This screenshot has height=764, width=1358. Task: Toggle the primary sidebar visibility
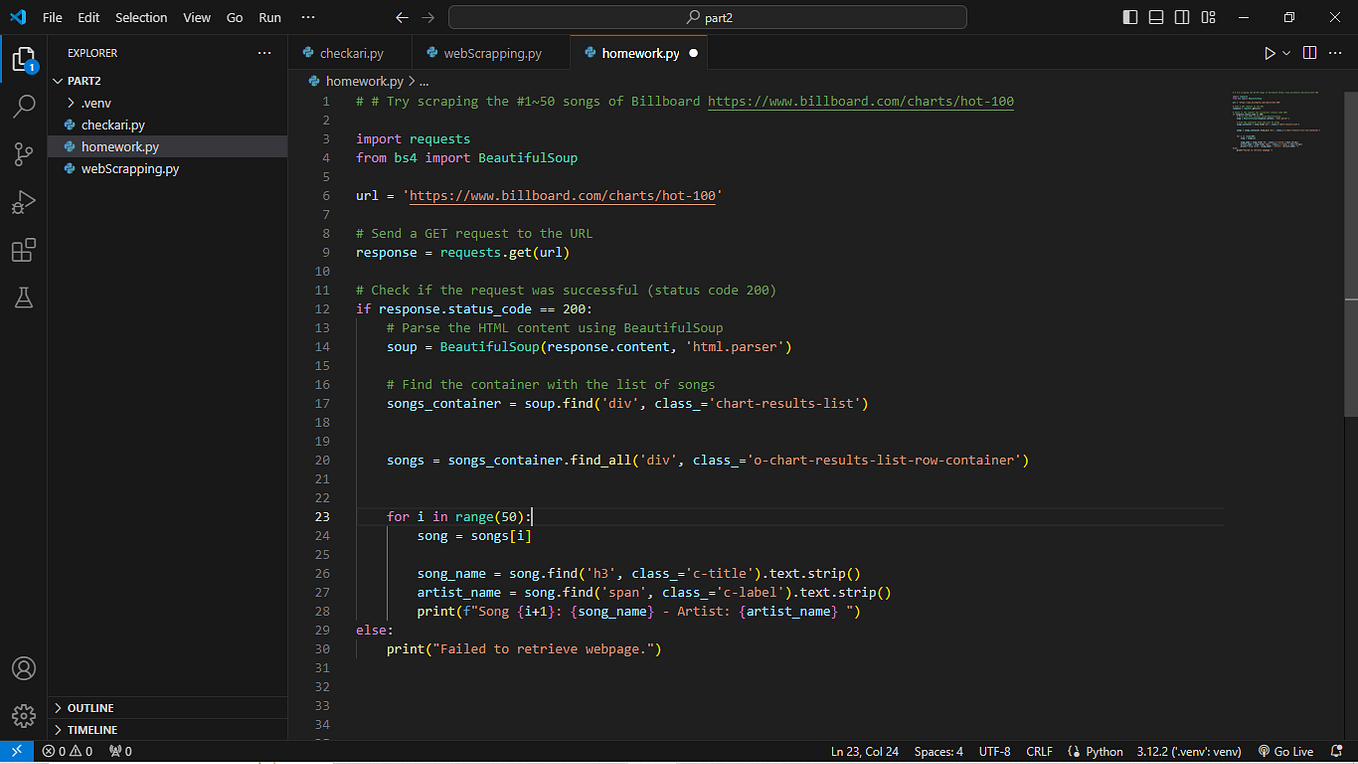coord(1129,17)
